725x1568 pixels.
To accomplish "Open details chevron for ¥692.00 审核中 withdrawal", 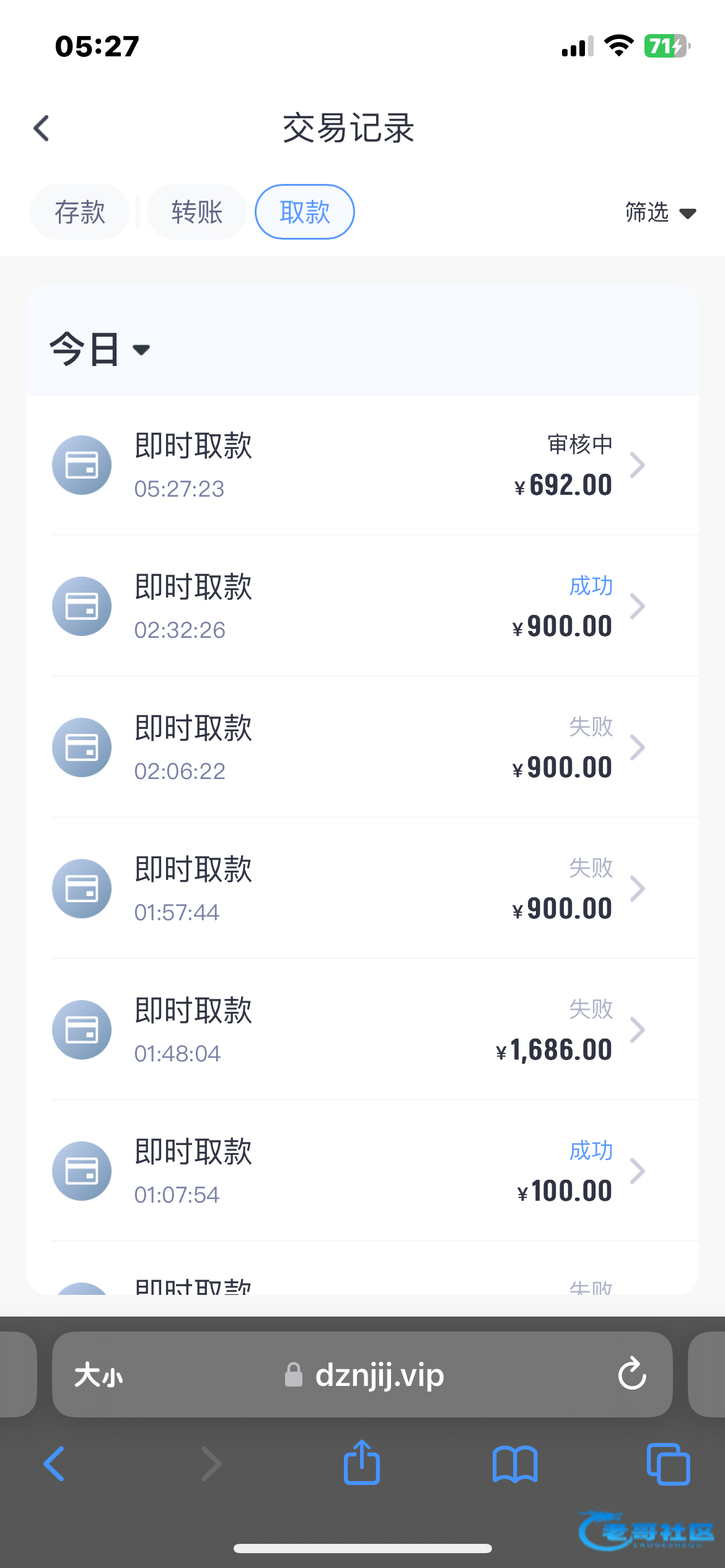I will coord(638,465).
